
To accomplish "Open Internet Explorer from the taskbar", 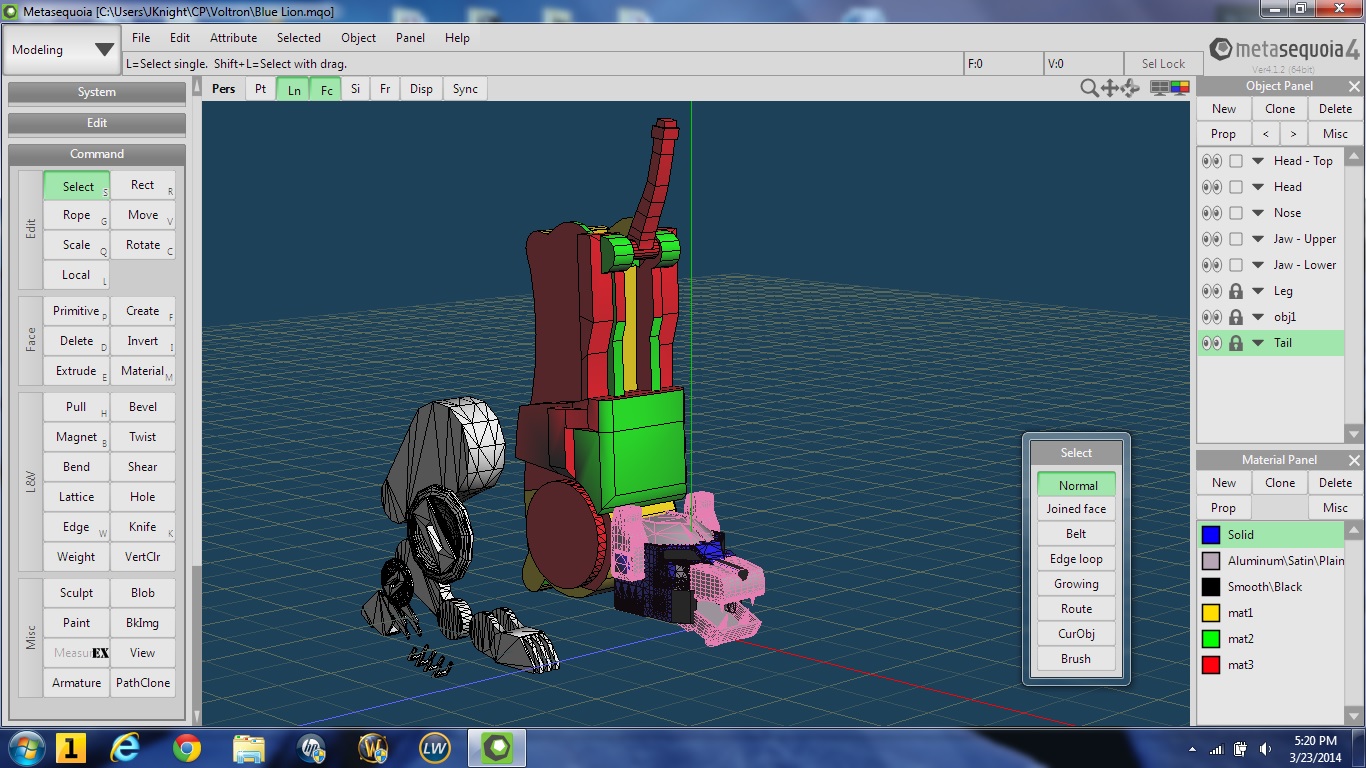I will pyautogui.click(x=127, y=748).
